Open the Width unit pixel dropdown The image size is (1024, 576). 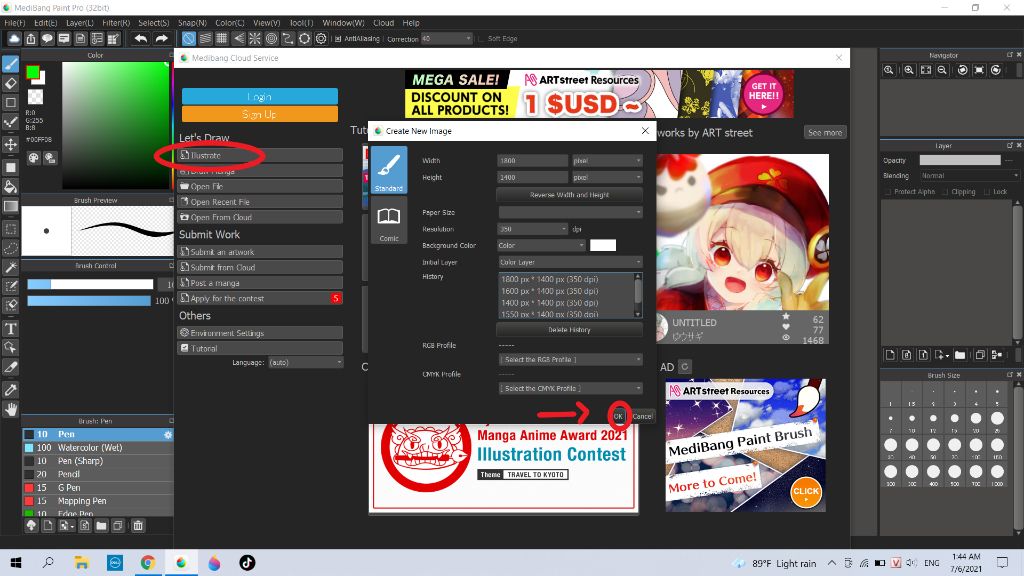(x=607, y=161)
